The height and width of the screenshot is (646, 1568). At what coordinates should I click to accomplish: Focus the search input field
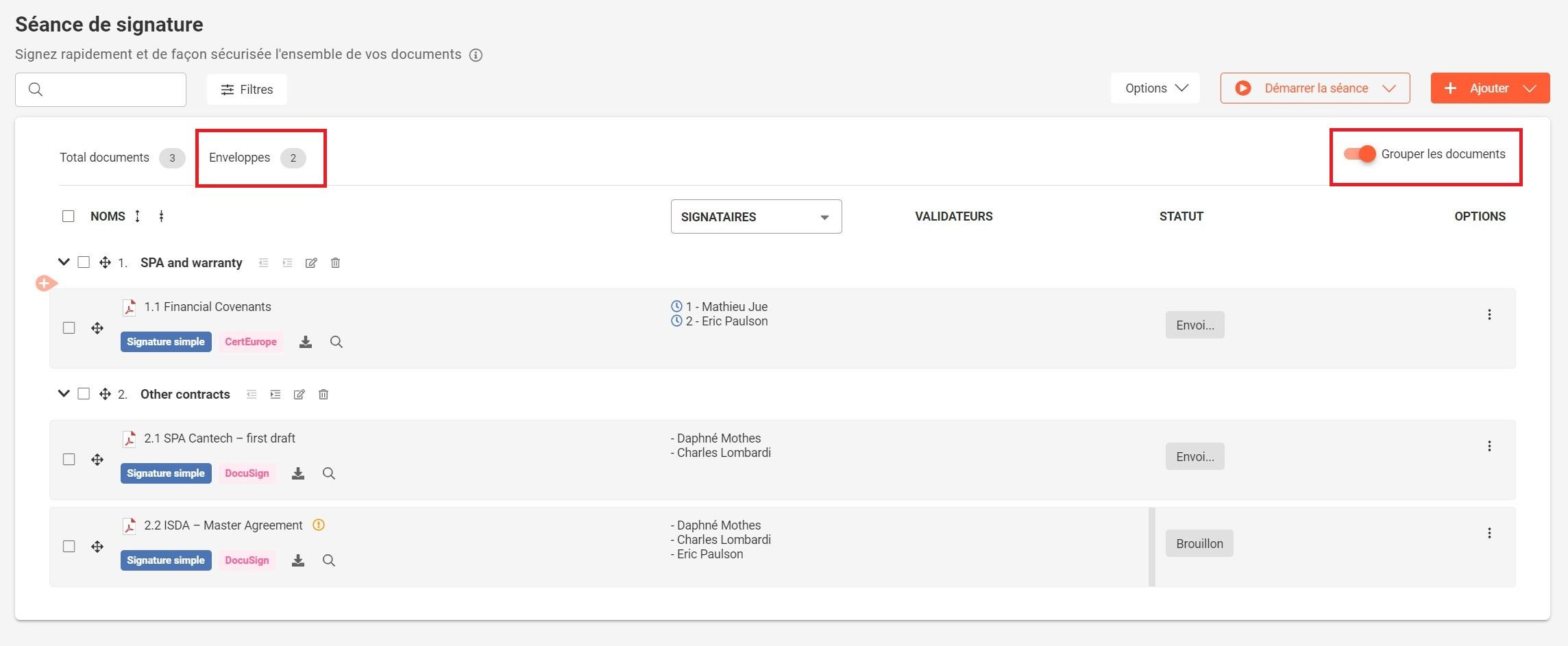click(101, 90)
